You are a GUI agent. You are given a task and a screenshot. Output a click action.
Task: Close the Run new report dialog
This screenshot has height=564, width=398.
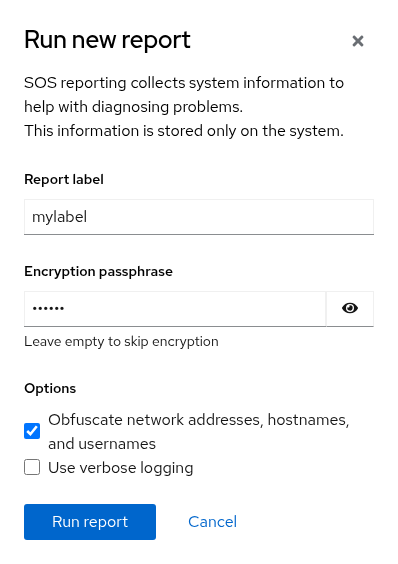(358, 41)
